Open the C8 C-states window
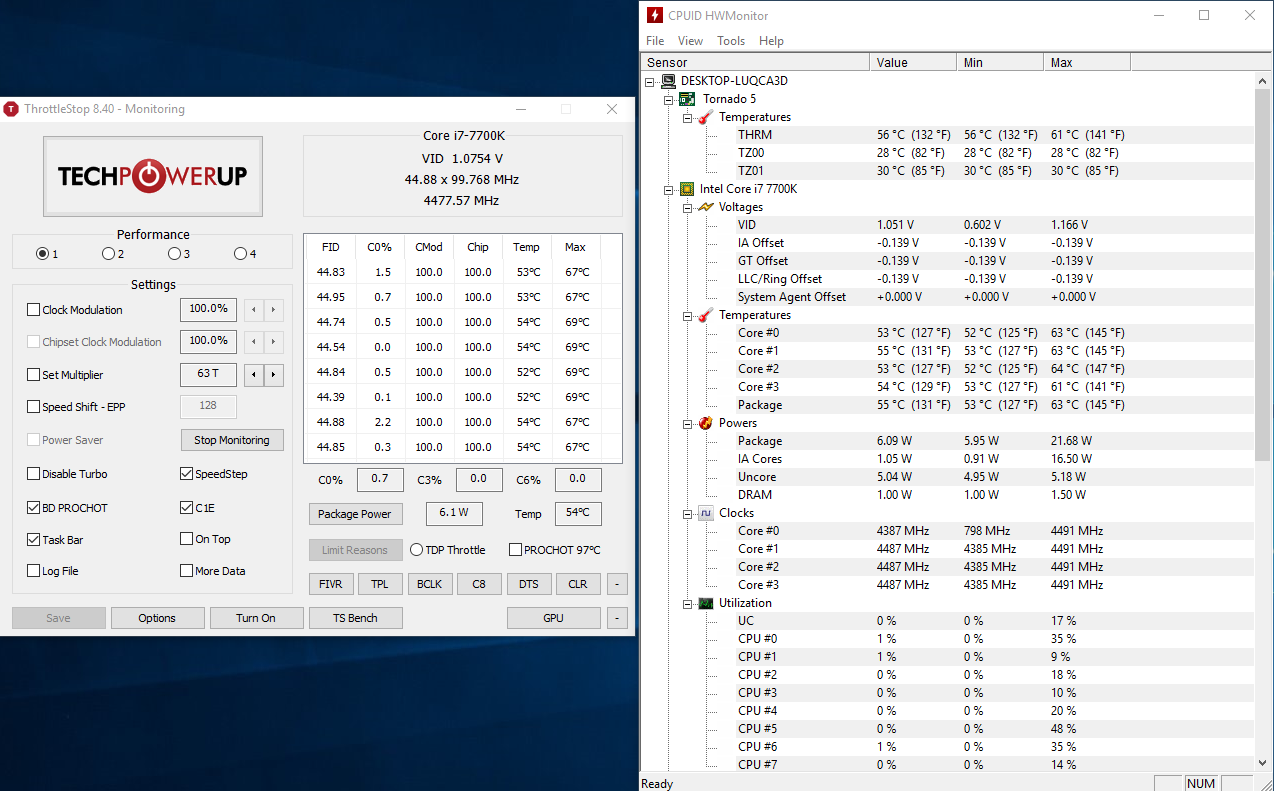Image resolution: width=1274 pixels, height=791 pixels. pyautogui.click(x=479, y=584)
